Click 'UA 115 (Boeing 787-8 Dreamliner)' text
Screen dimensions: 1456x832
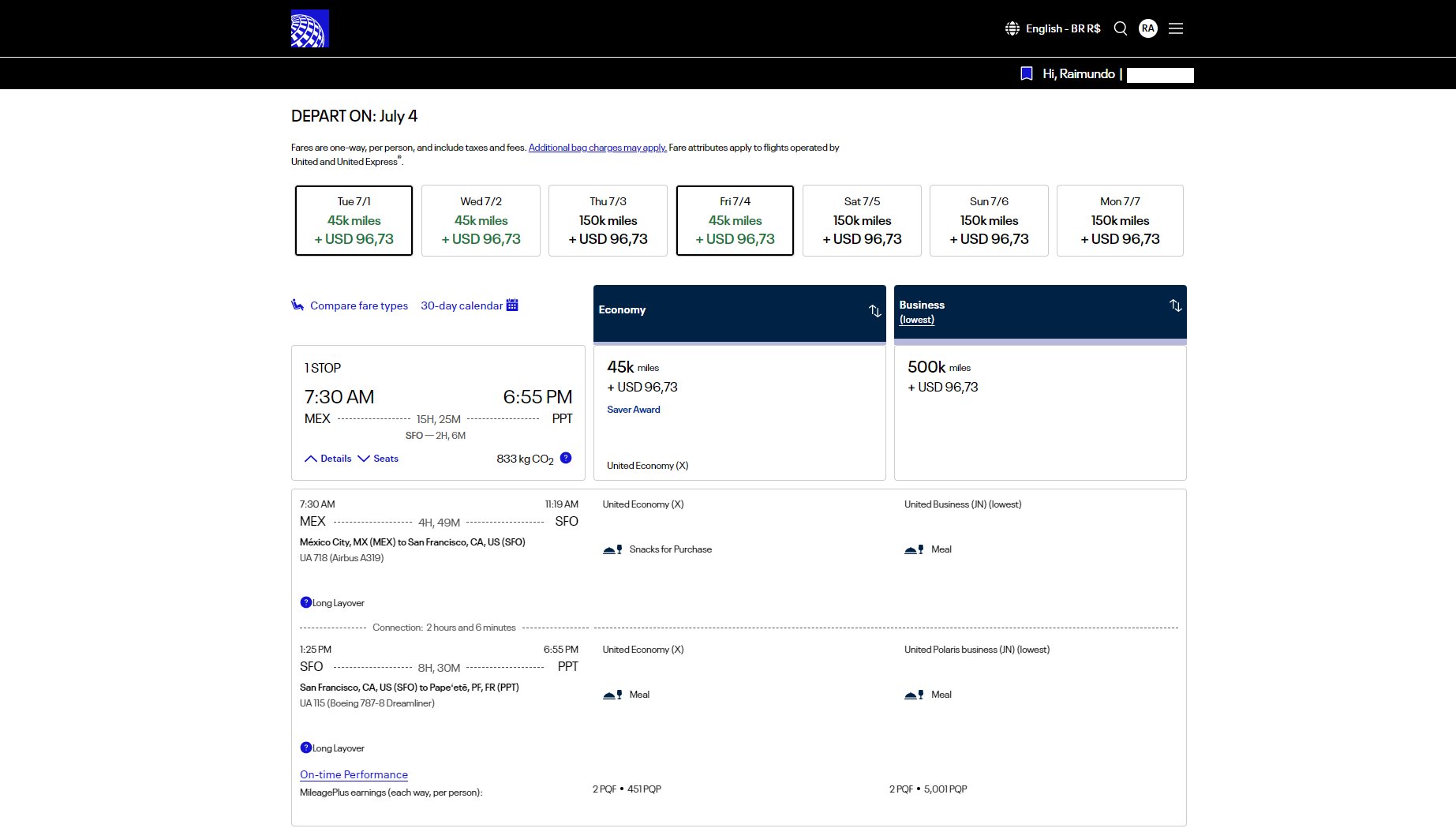(367, 703)
